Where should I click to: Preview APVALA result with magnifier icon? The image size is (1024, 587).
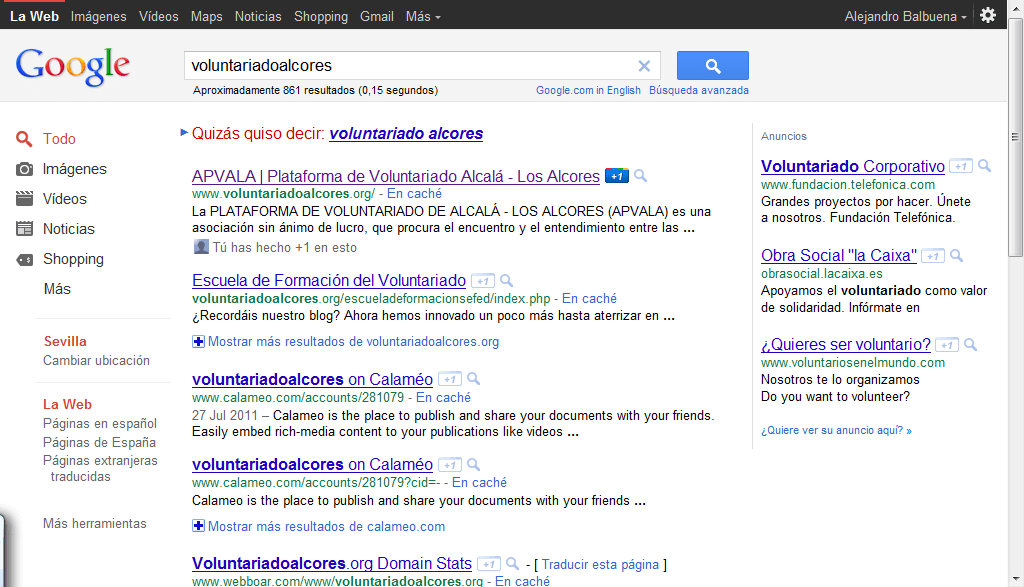[641, 176]
